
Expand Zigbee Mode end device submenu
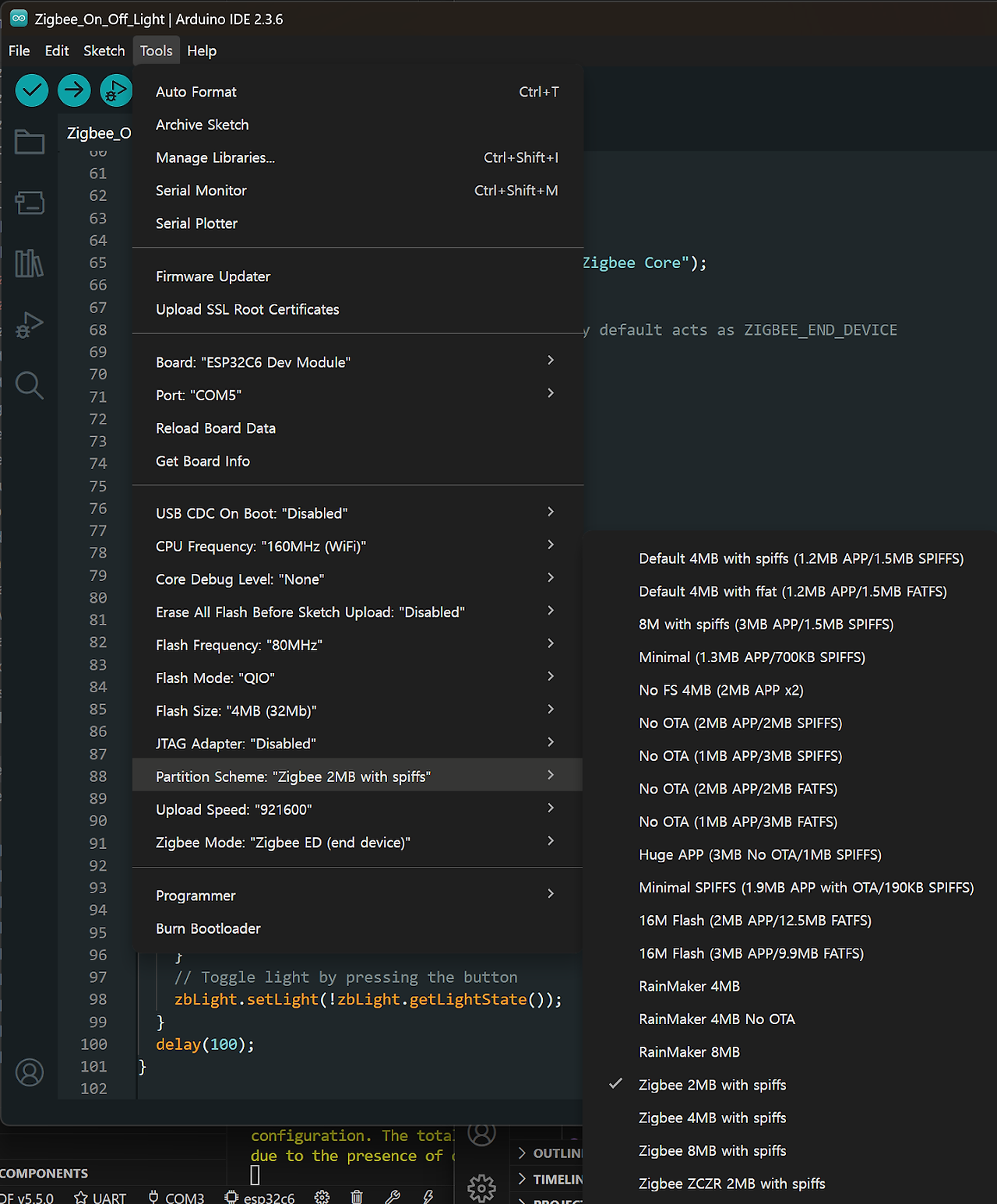(358, 842)
